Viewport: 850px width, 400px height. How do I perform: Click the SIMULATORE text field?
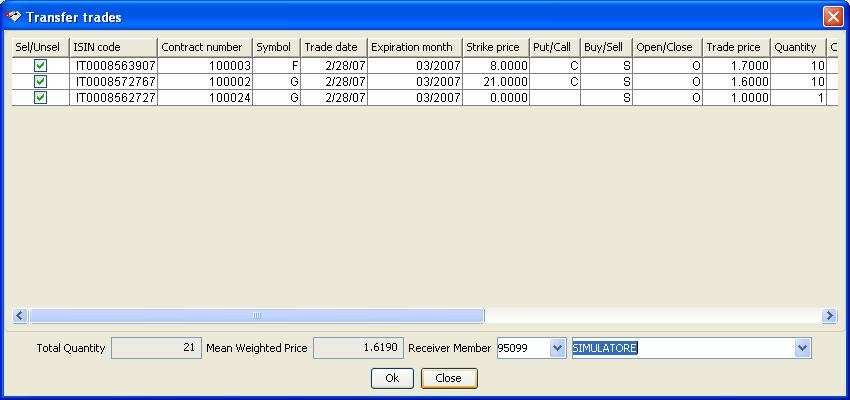[683, 349]
